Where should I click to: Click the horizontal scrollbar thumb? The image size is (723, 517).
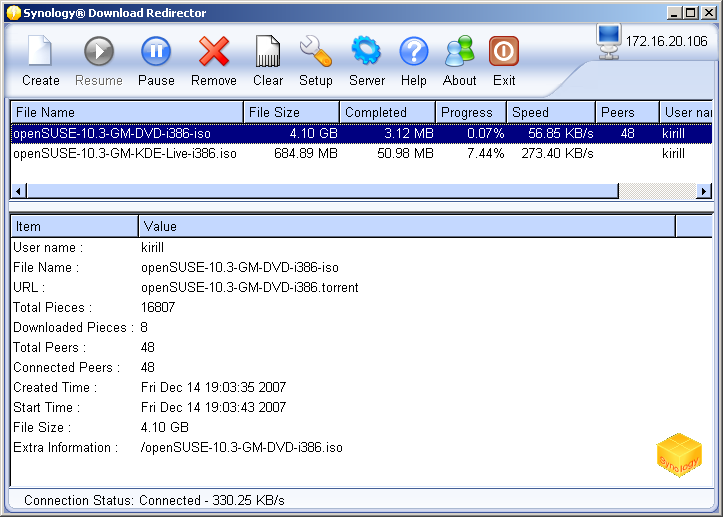point(322,191)
